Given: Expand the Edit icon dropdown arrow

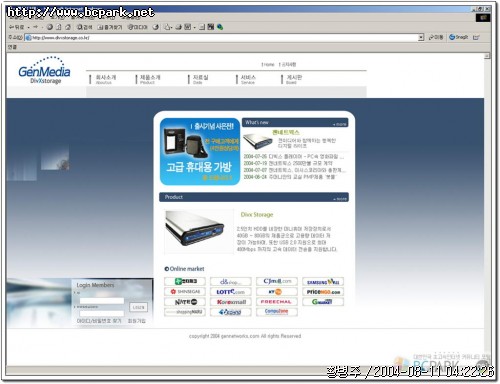Looking at the screenshot, I should coord(194,27).
